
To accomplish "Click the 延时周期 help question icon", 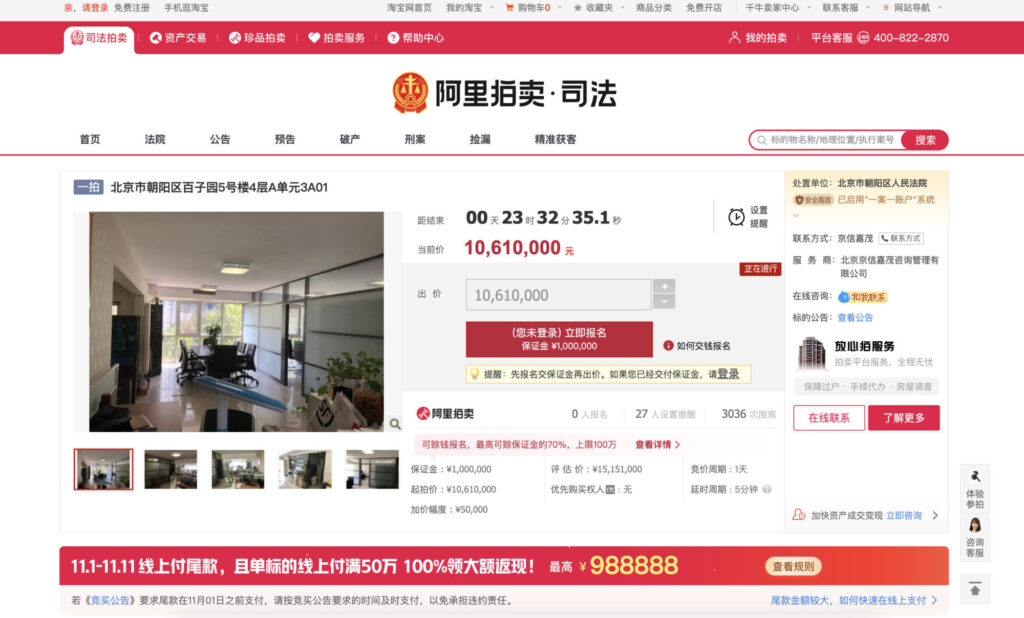I will pos(767,489).
